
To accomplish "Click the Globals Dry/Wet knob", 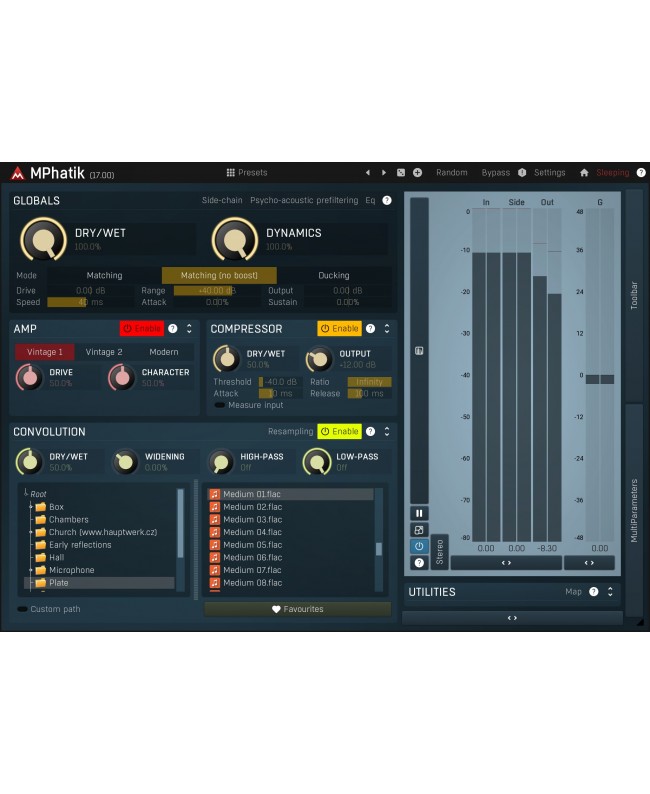I will pos(44,240).
